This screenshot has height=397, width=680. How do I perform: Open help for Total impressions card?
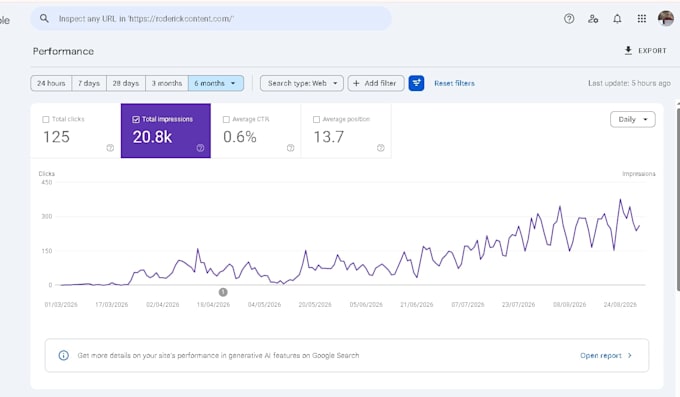tap(200, 148)
